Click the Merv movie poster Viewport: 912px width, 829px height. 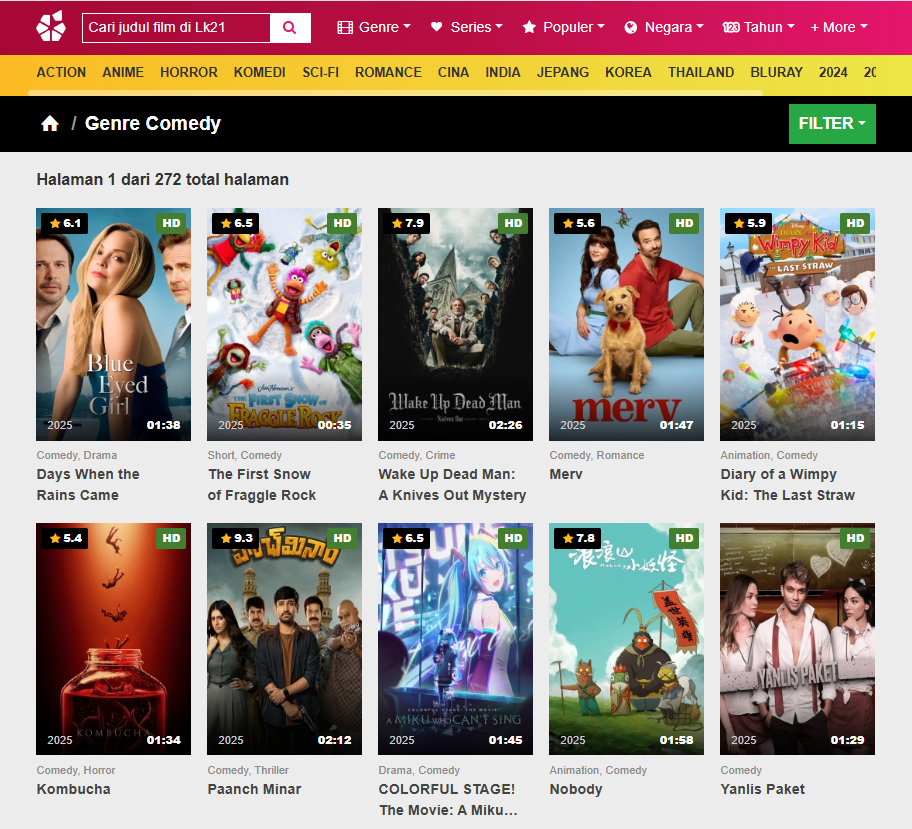pyautogui.click(x=626, y=324)
